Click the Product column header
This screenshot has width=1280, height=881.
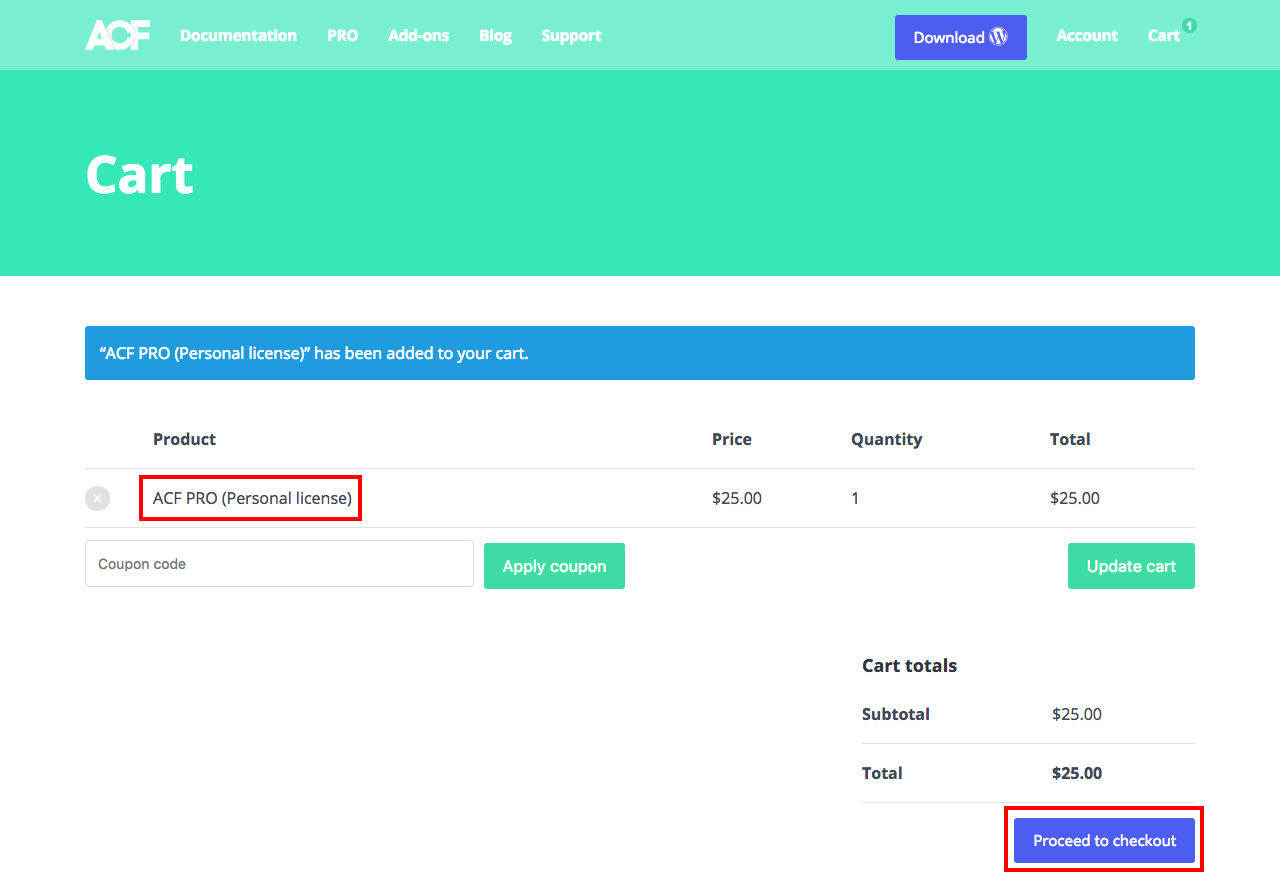tap(184, 439)
